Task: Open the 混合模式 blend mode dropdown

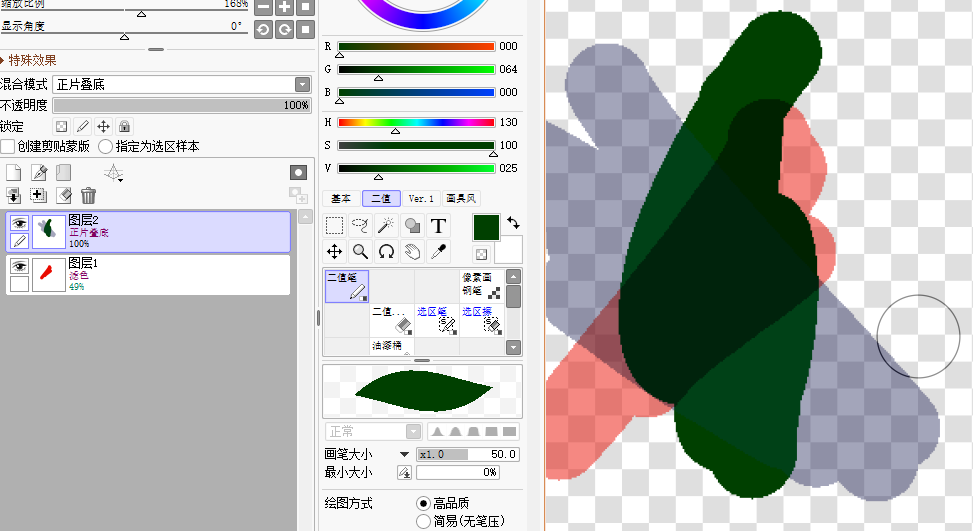Action: [302, 85]
